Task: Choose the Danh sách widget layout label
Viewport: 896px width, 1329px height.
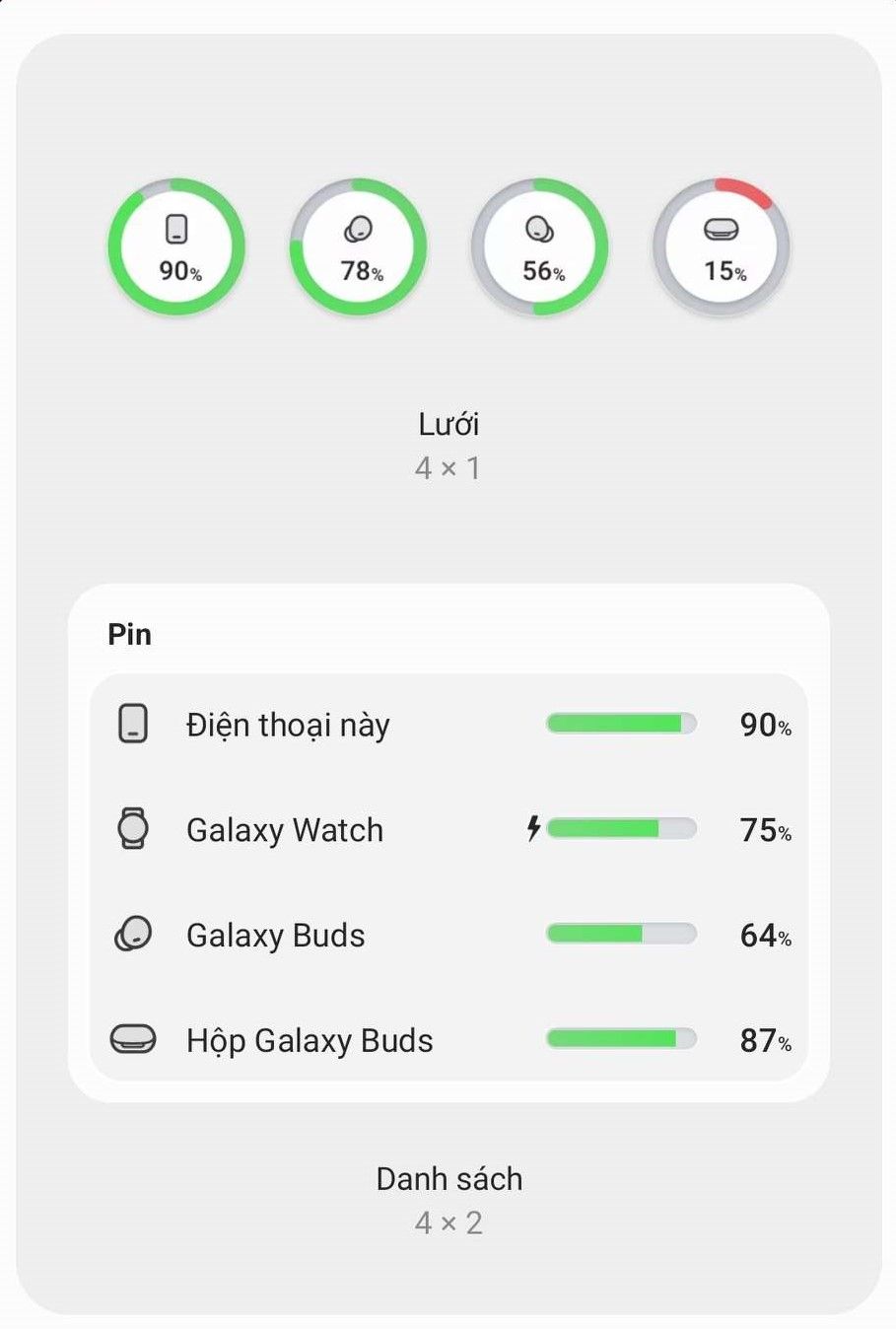Action: coord(449,1179)
